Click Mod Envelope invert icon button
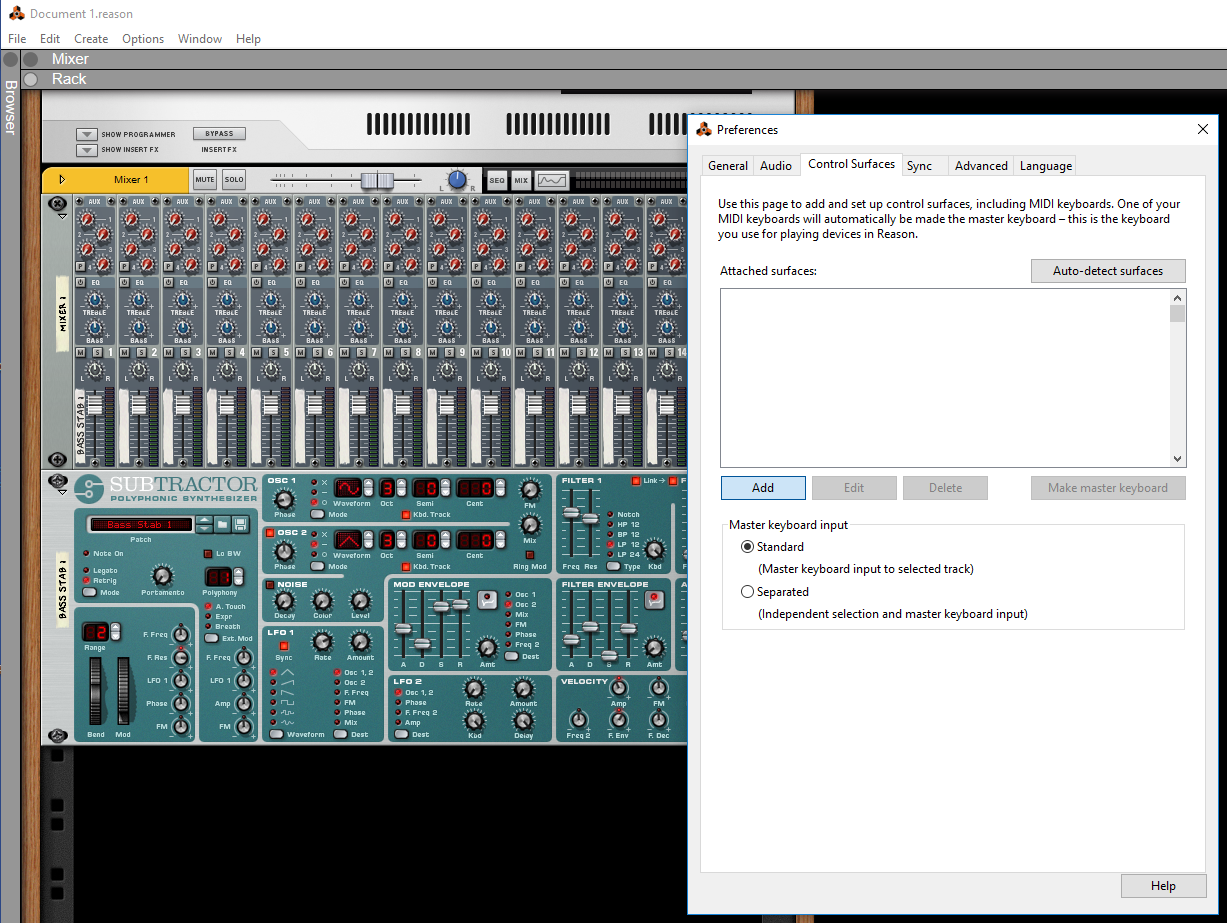This screenshot has height=923, width=1227. [x=487, y=600]
